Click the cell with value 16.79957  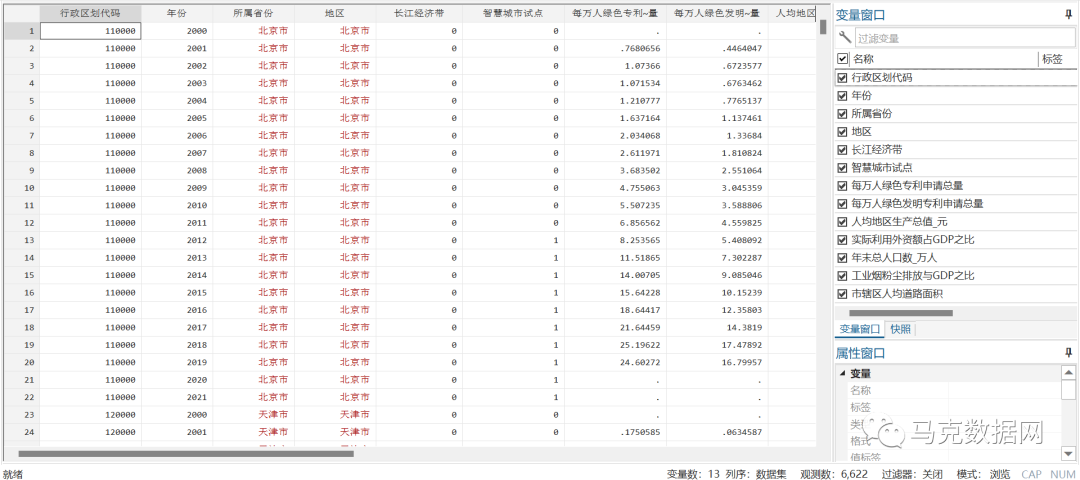[x=717, y=362]
